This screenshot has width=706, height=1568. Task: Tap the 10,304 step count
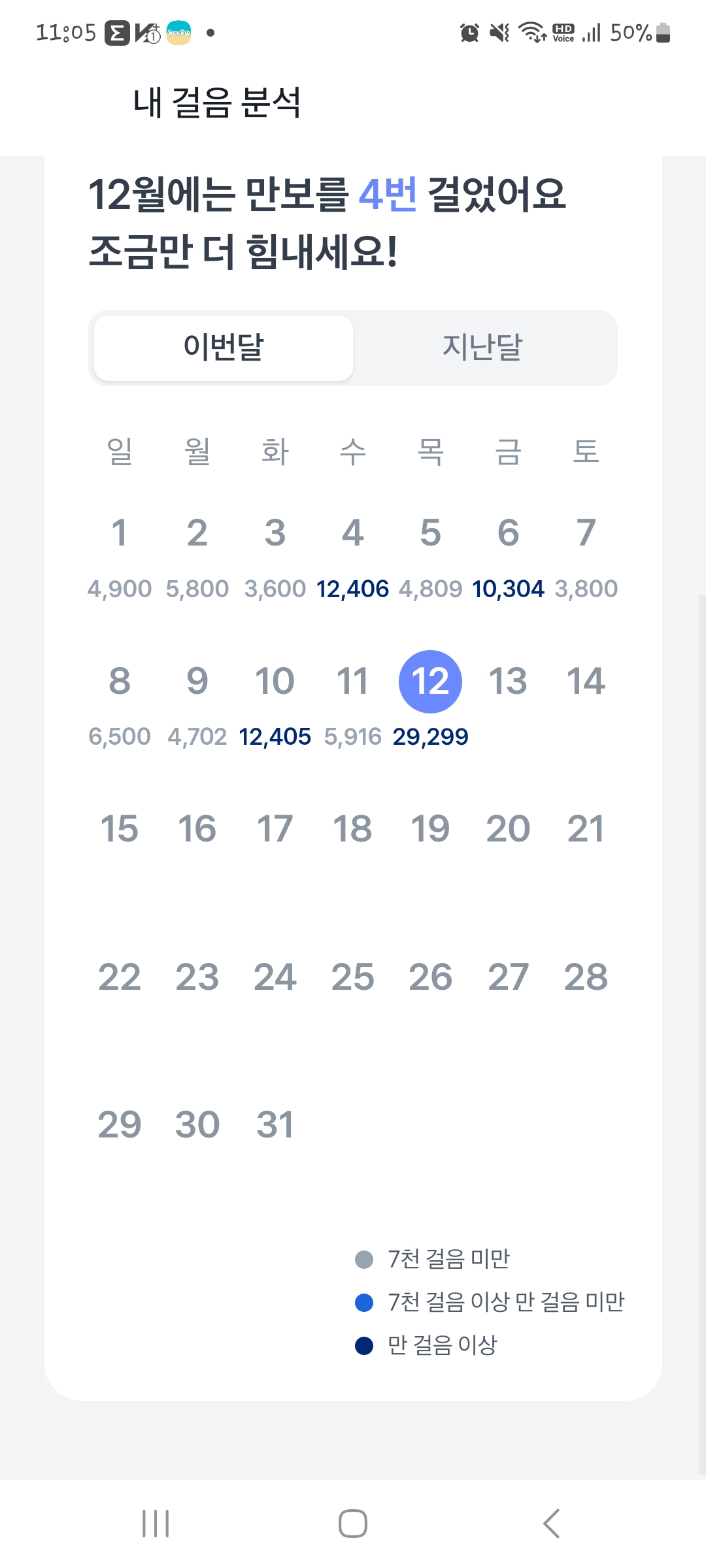tap(508, 589)
